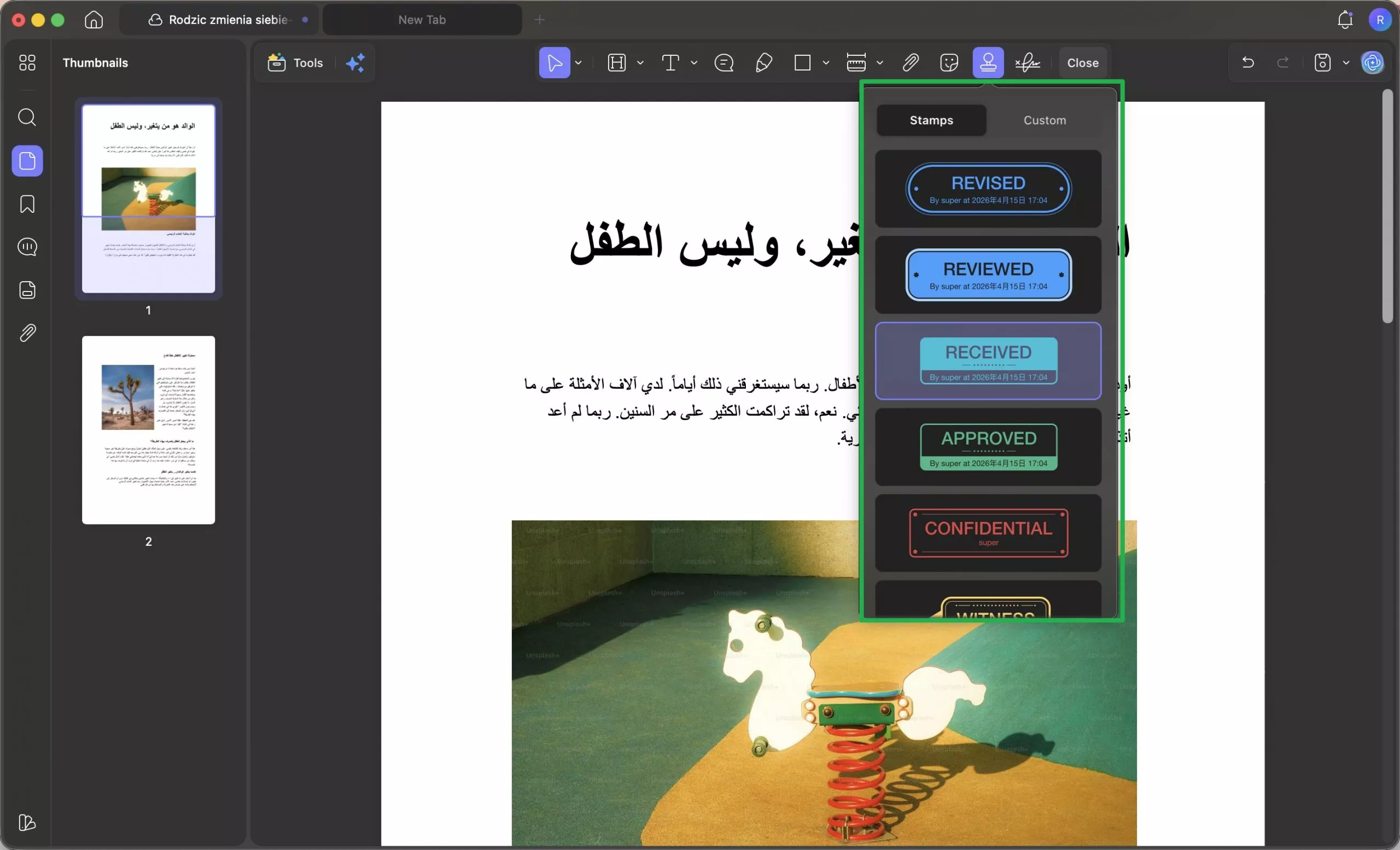Select the Measure tool
1400x850 pixels.
coord(856,62)
